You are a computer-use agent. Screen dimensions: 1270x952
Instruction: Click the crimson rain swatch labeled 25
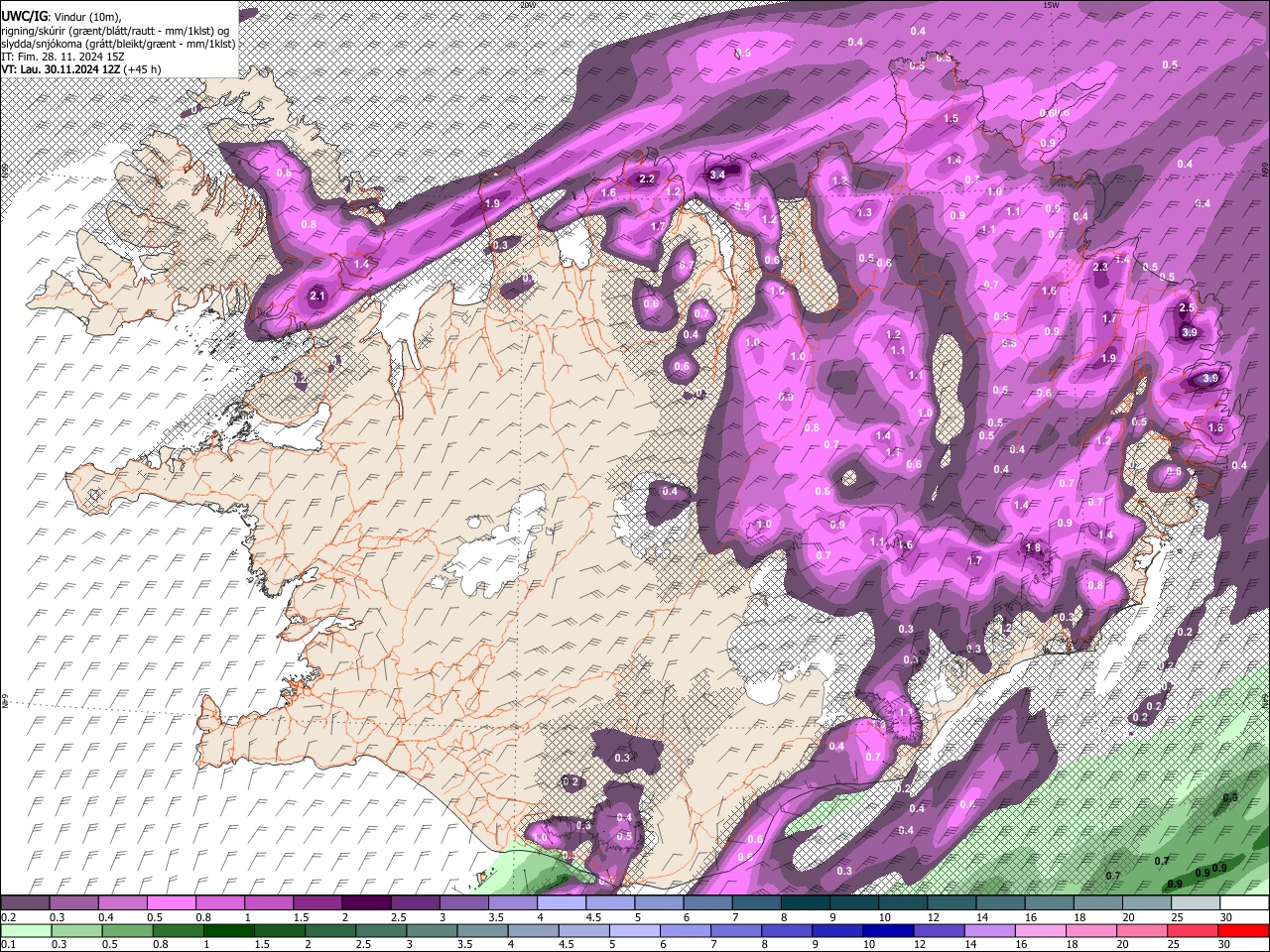tap(1194, 930)
